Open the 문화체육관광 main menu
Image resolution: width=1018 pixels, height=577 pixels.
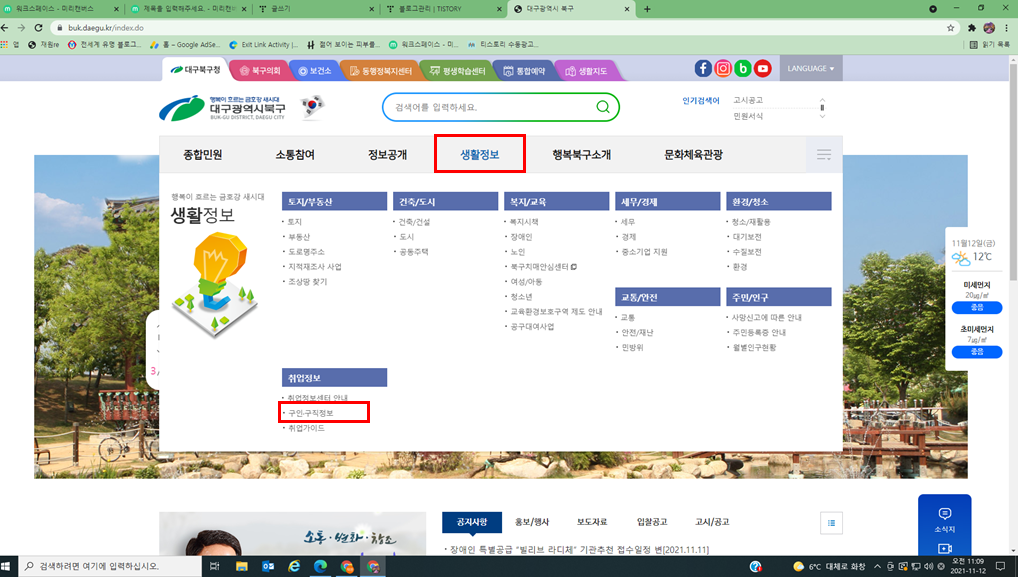coord(693,154)
